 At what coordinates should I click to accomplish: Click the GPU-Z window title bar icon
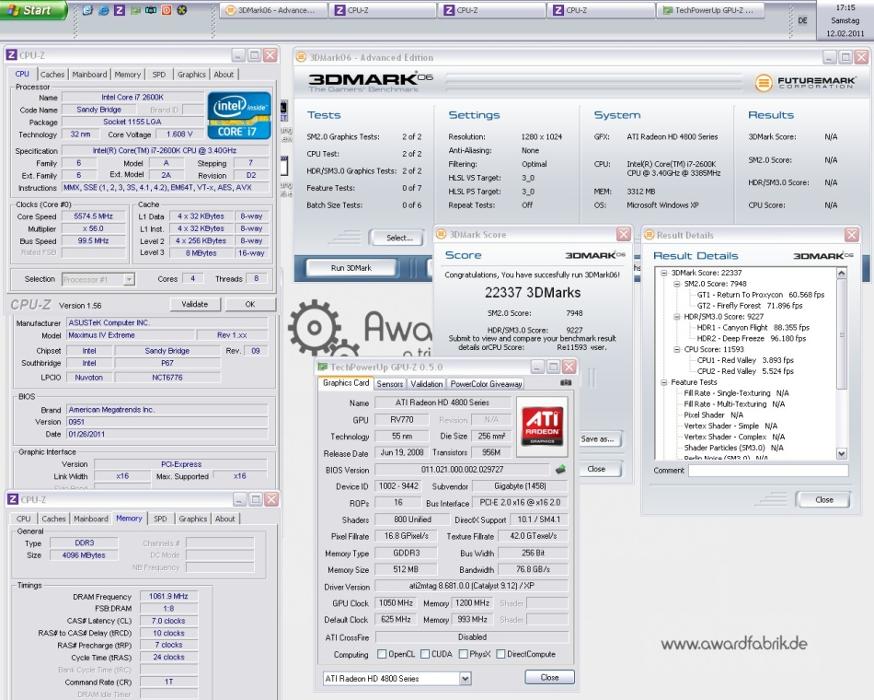pyautogui.click(x=322, y=367)
